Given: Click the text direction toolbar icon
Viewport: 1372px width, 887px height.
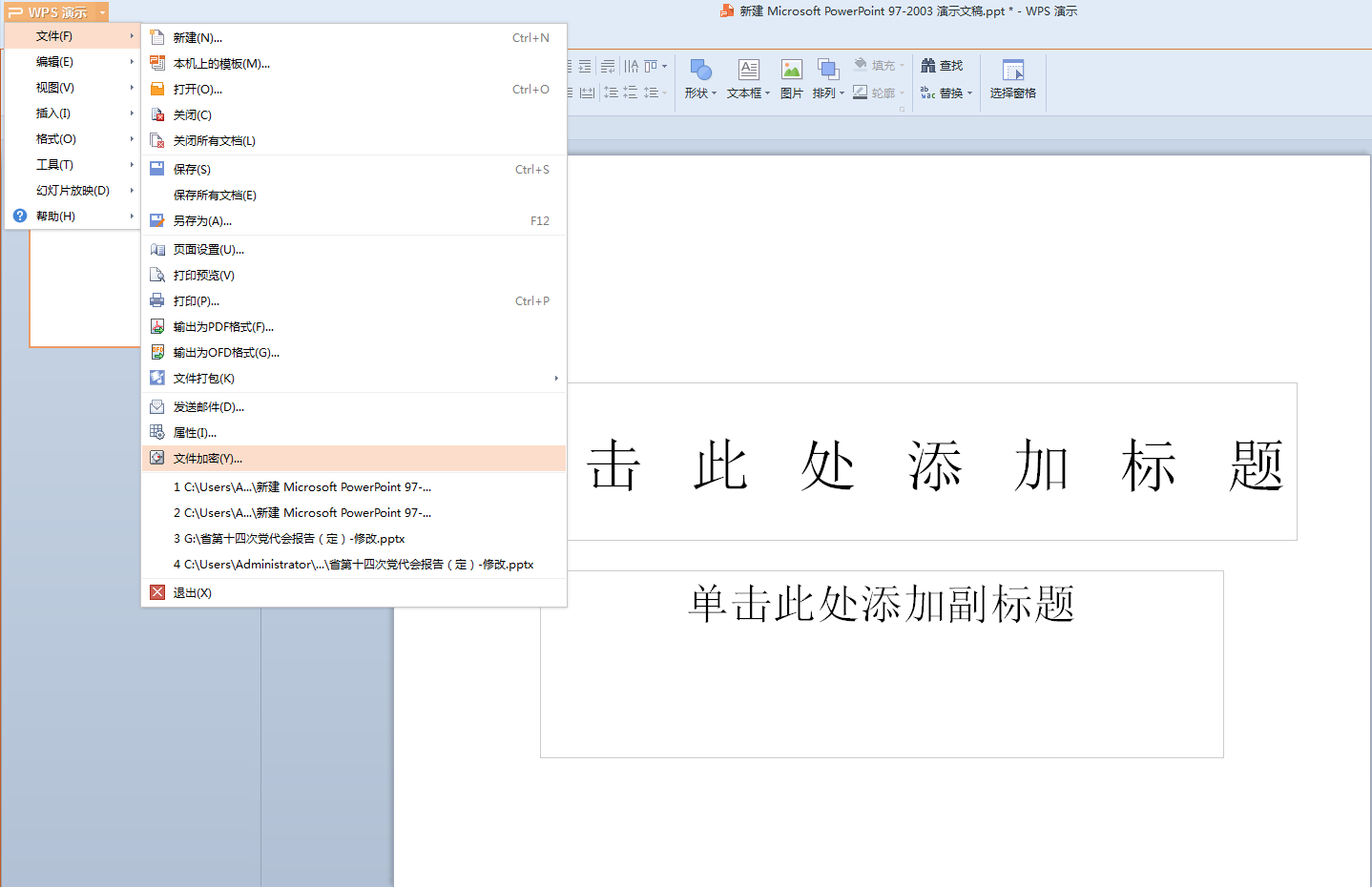Looking at the screenshot, I should (631, 66).
